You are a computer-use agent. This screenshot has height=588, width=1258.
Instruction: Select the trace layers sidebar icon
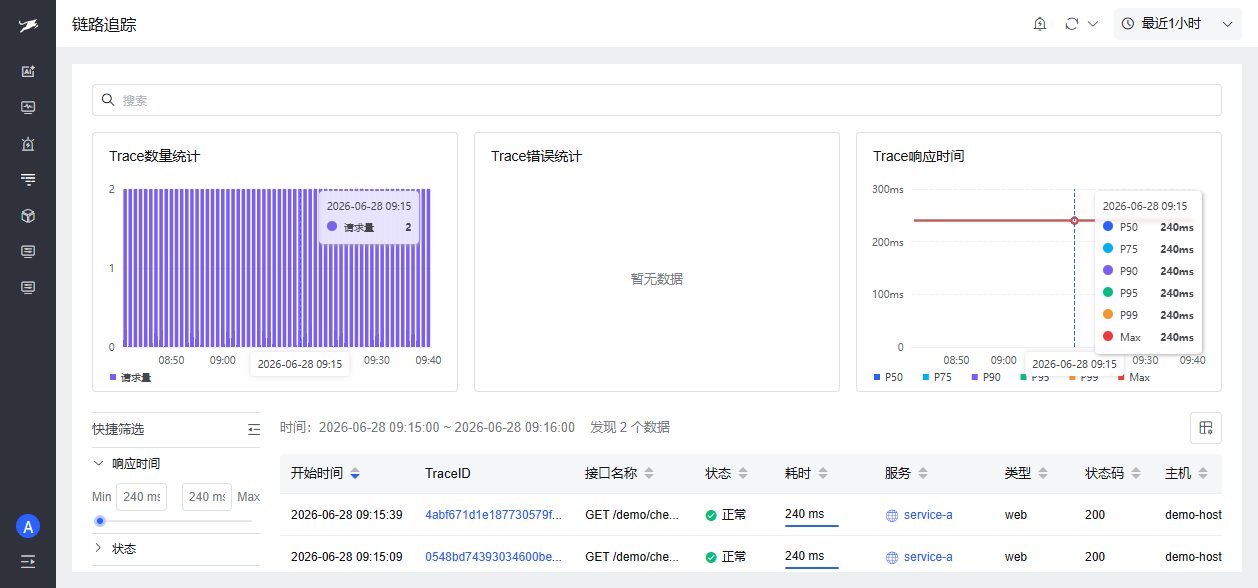pyautogui.click(x=28, y=180)
